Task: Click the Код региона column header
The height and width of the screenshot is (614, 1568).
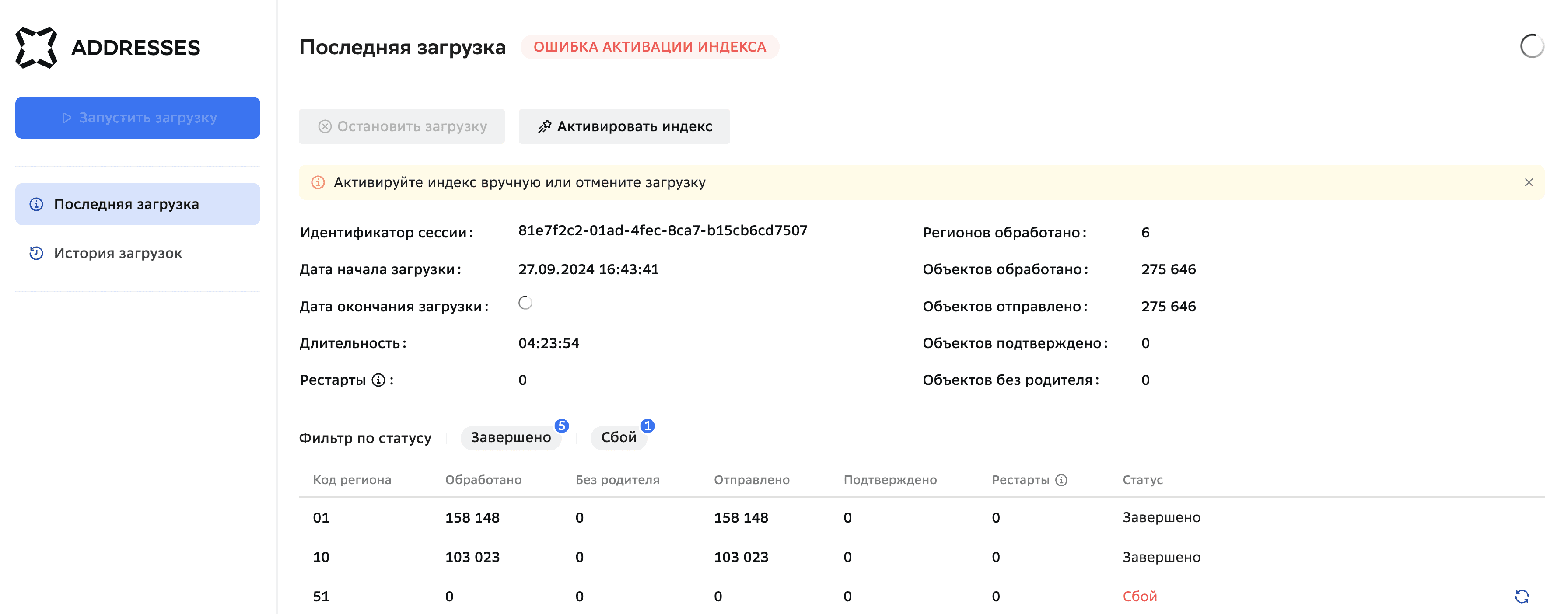Action: pos(352,480)
